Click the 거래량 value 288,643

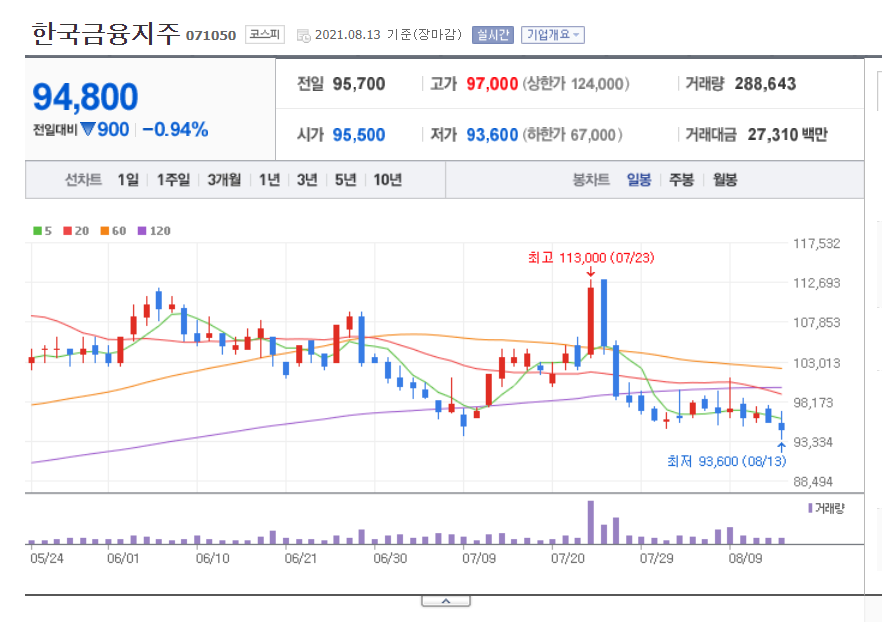765,84
